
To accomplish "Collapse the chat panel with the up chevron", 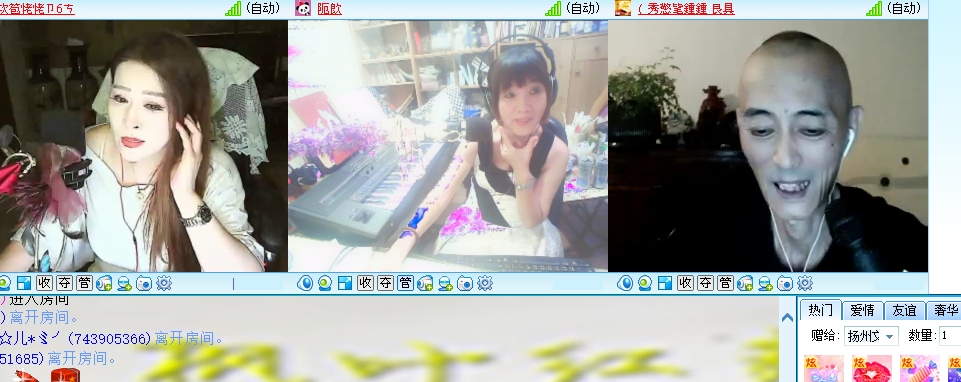I will (x=788, y=318).
